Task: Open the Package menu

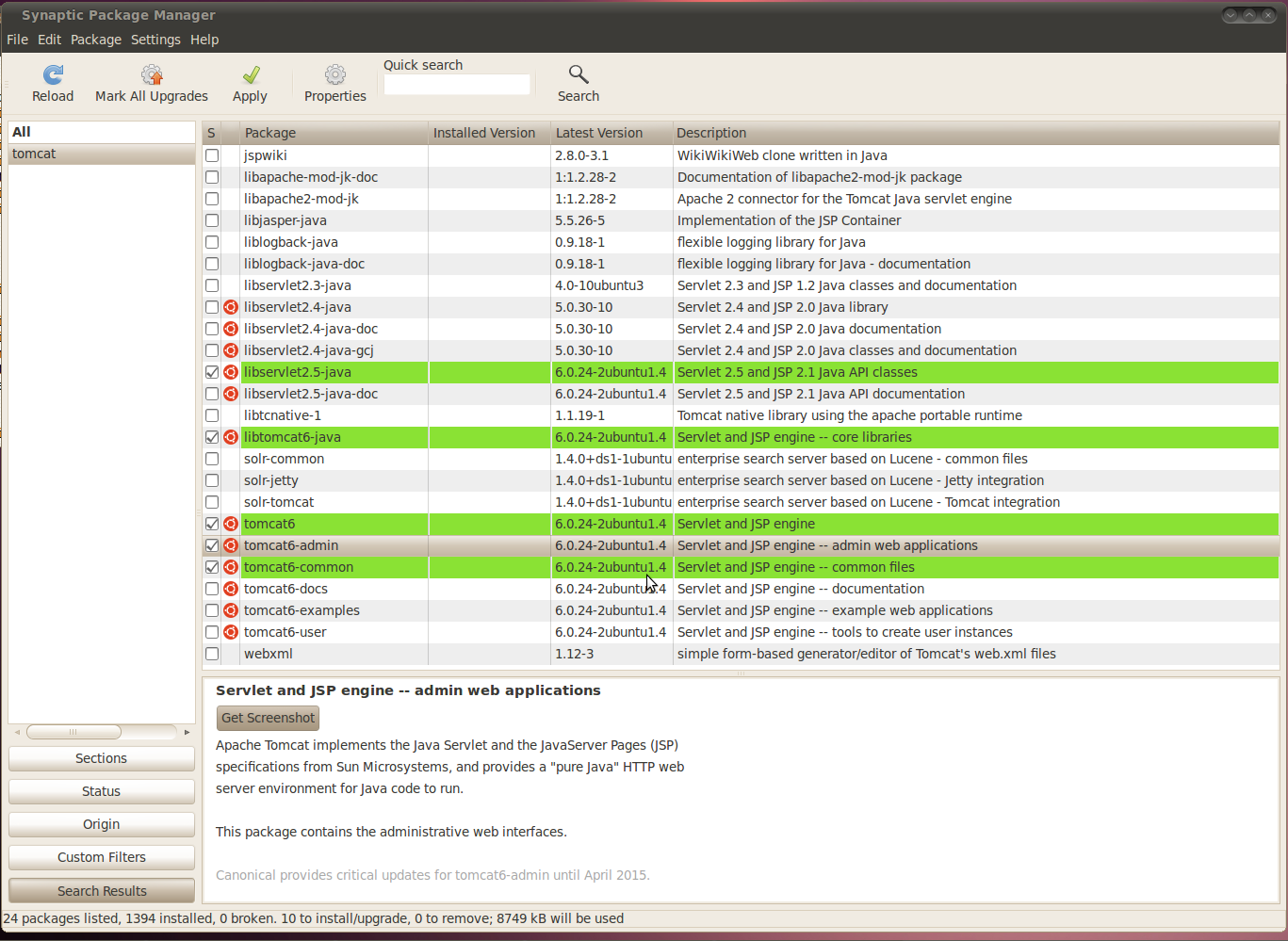Action: click(x=96, y=40)
